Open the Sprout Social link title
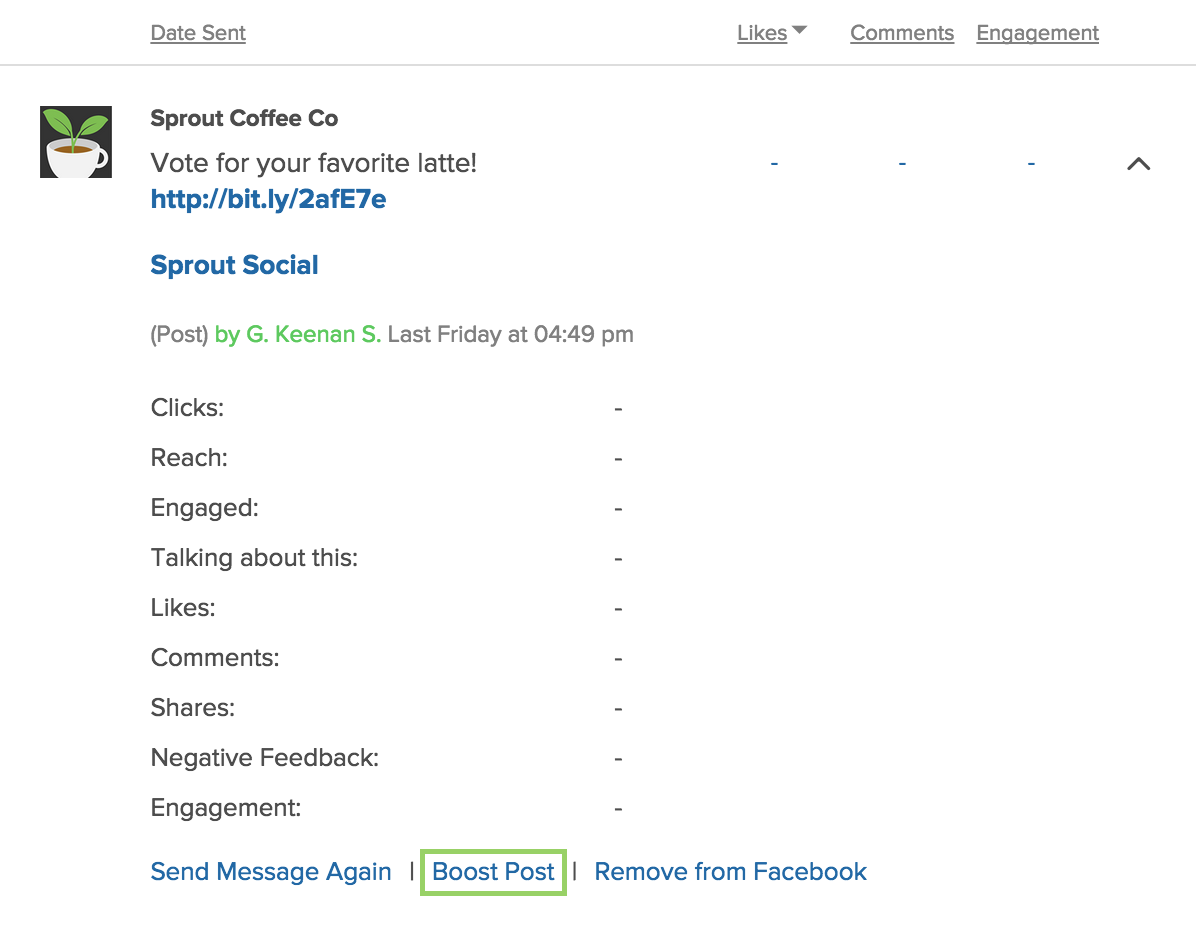The image size is (1196, 930). point(234,265)
